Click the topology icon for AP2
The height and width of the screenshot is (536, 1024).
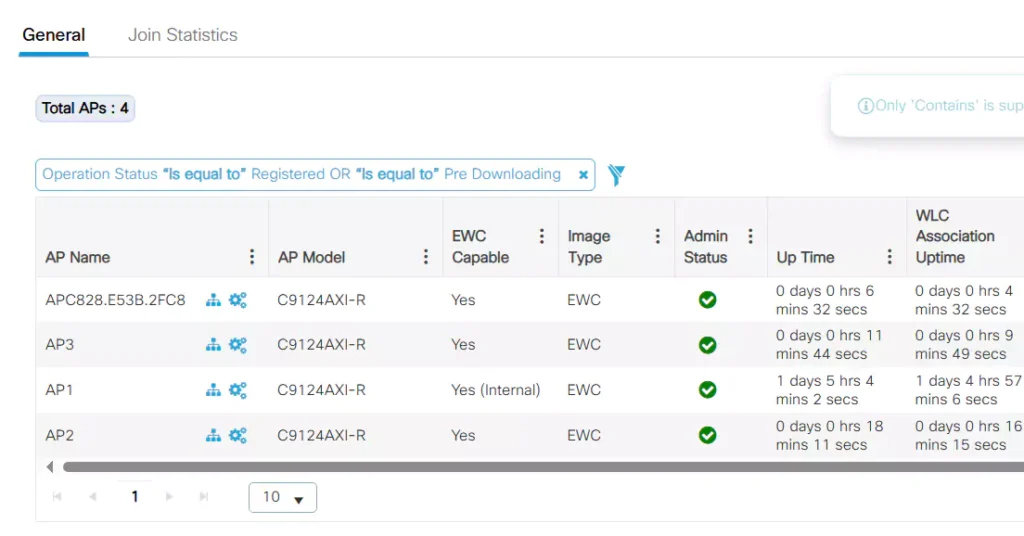point(213,435)
